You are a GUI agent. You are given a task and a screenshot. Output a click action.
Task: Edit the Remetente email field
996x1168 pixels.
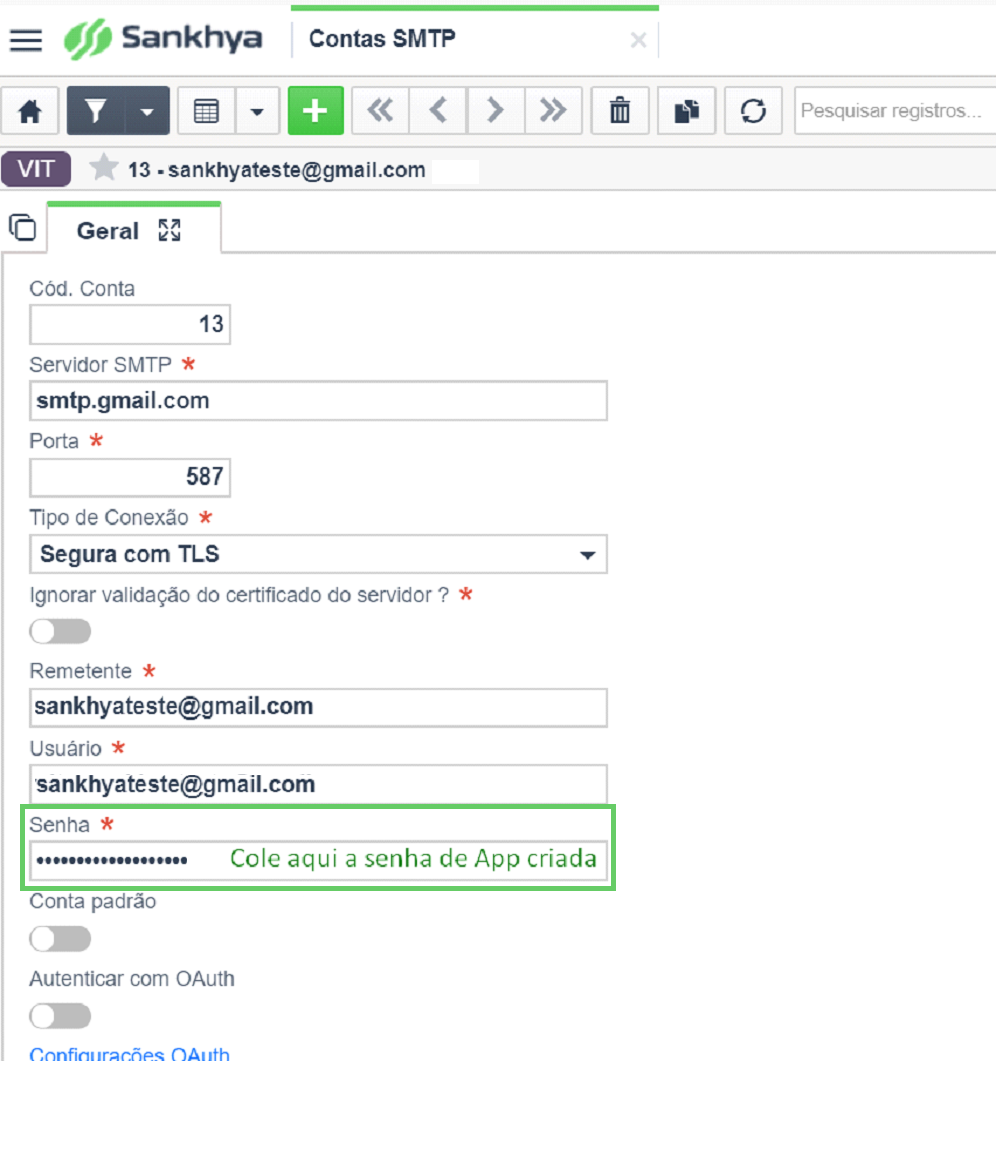pos(318,707)
